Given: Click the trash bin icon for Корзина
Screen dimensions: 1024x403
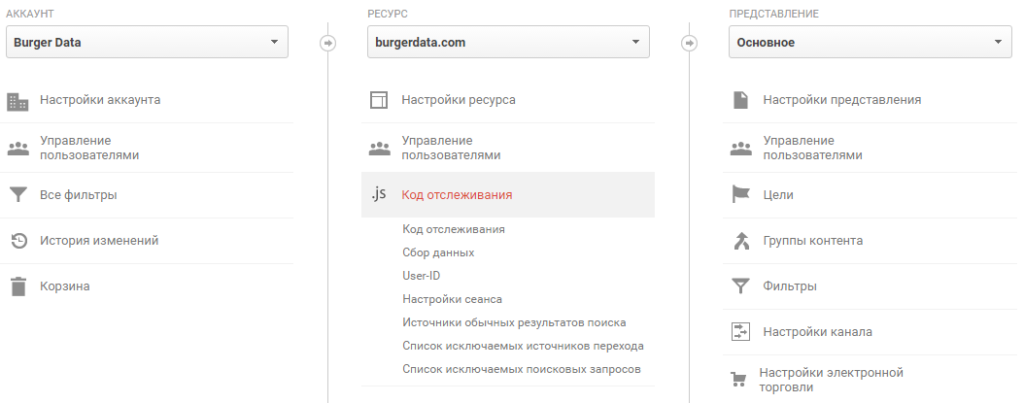Looking at the screenshot, I should click(x=17, y=286).
